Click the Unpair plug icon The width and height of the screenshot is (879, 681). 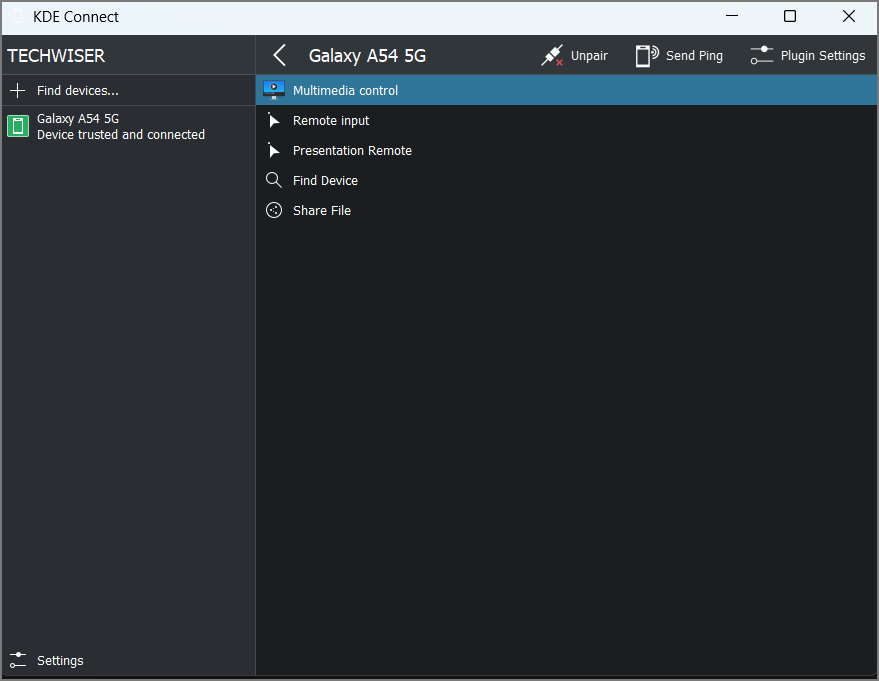coord(552,55)
